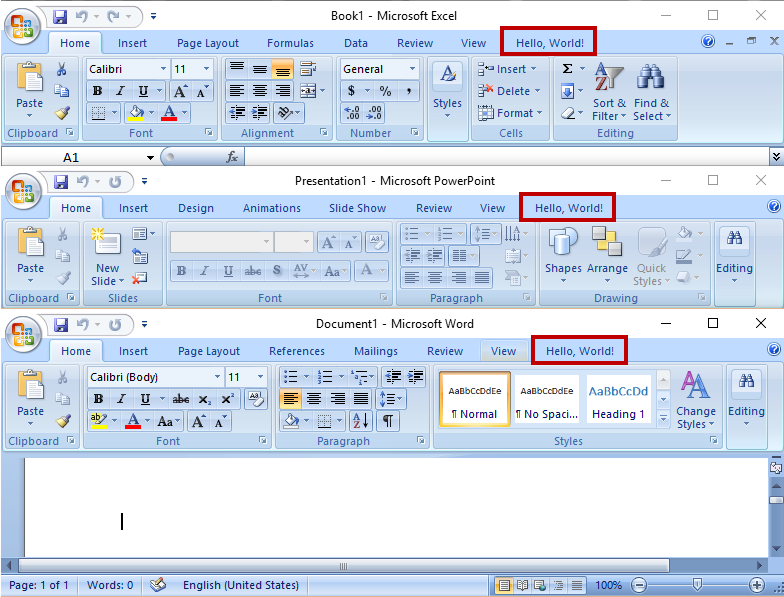Toggle Bottom Align in Excel's Alignment group
The height and width of the screenshot is (597, 784).
point(282,69)
